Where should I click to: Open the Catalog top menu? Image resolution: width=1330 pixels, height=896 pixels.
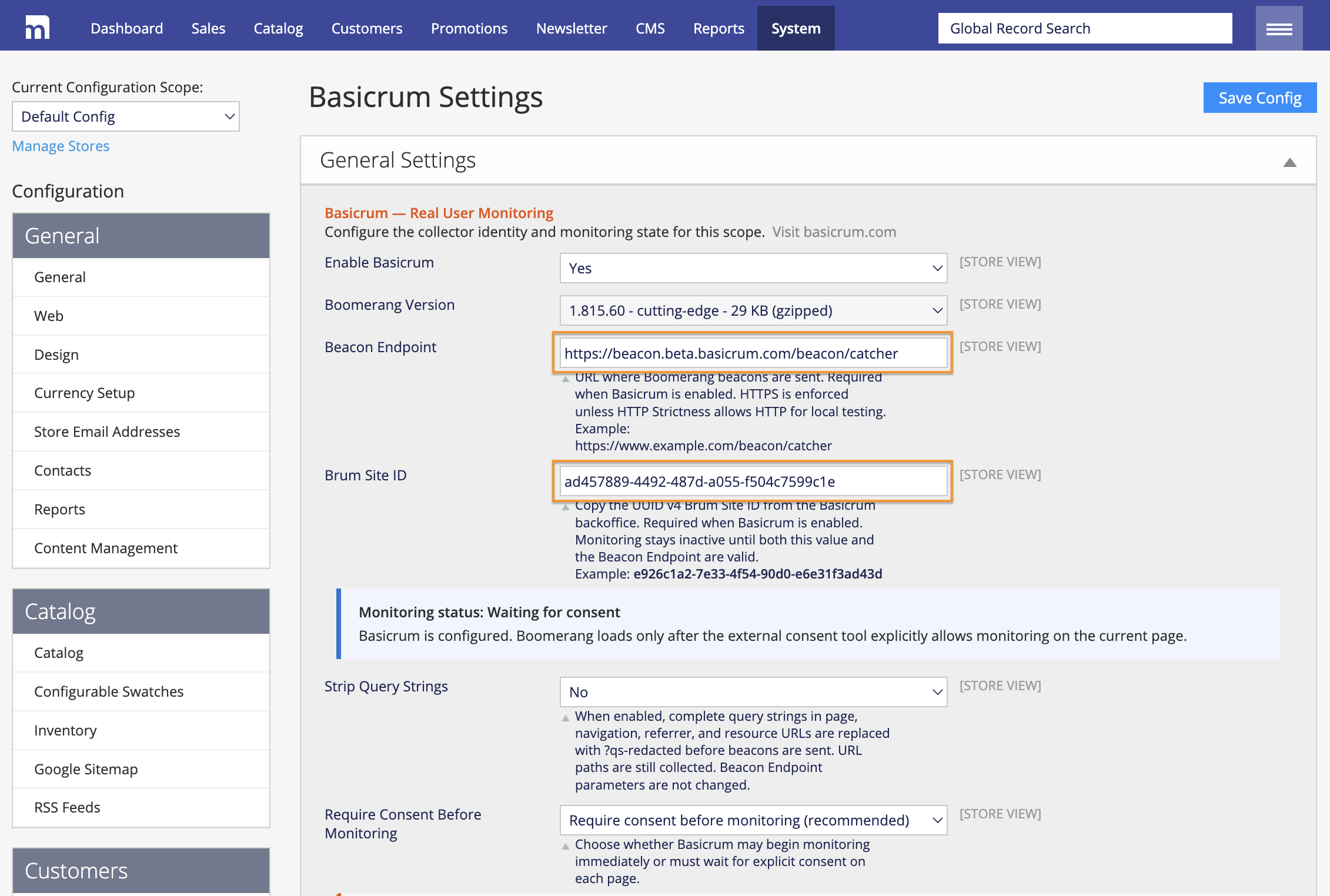pos(278,28)
